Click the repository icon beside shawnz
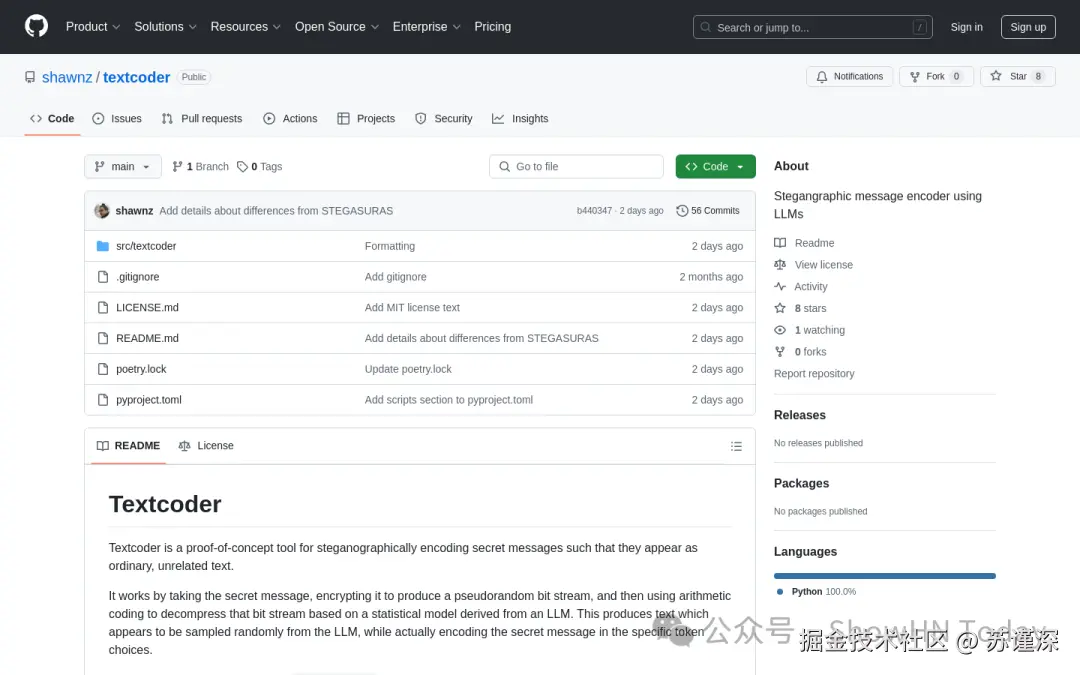 coord(30,77)
